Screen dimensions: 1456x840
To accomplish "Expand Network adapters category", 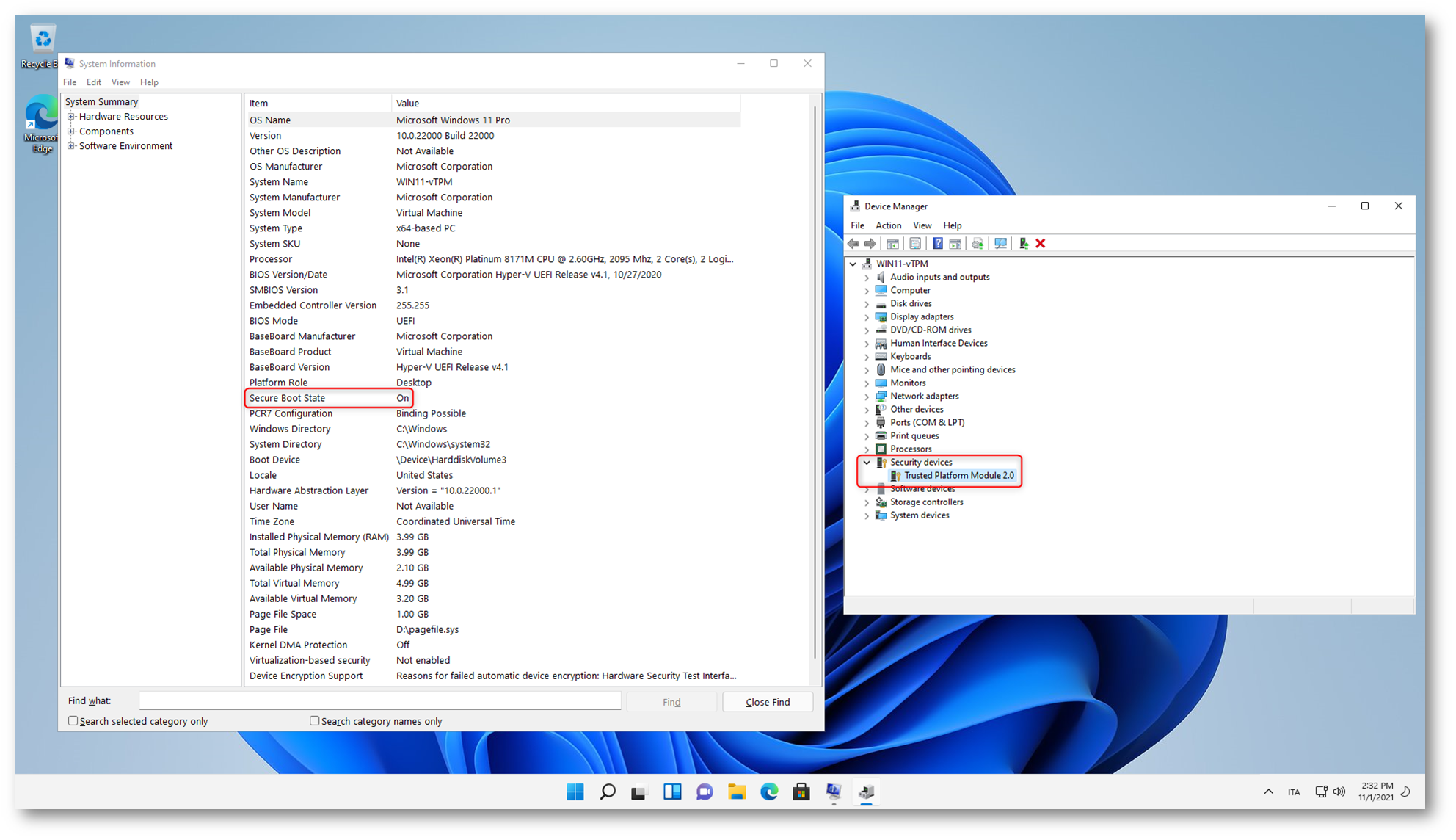I will (x=867, y=397).
